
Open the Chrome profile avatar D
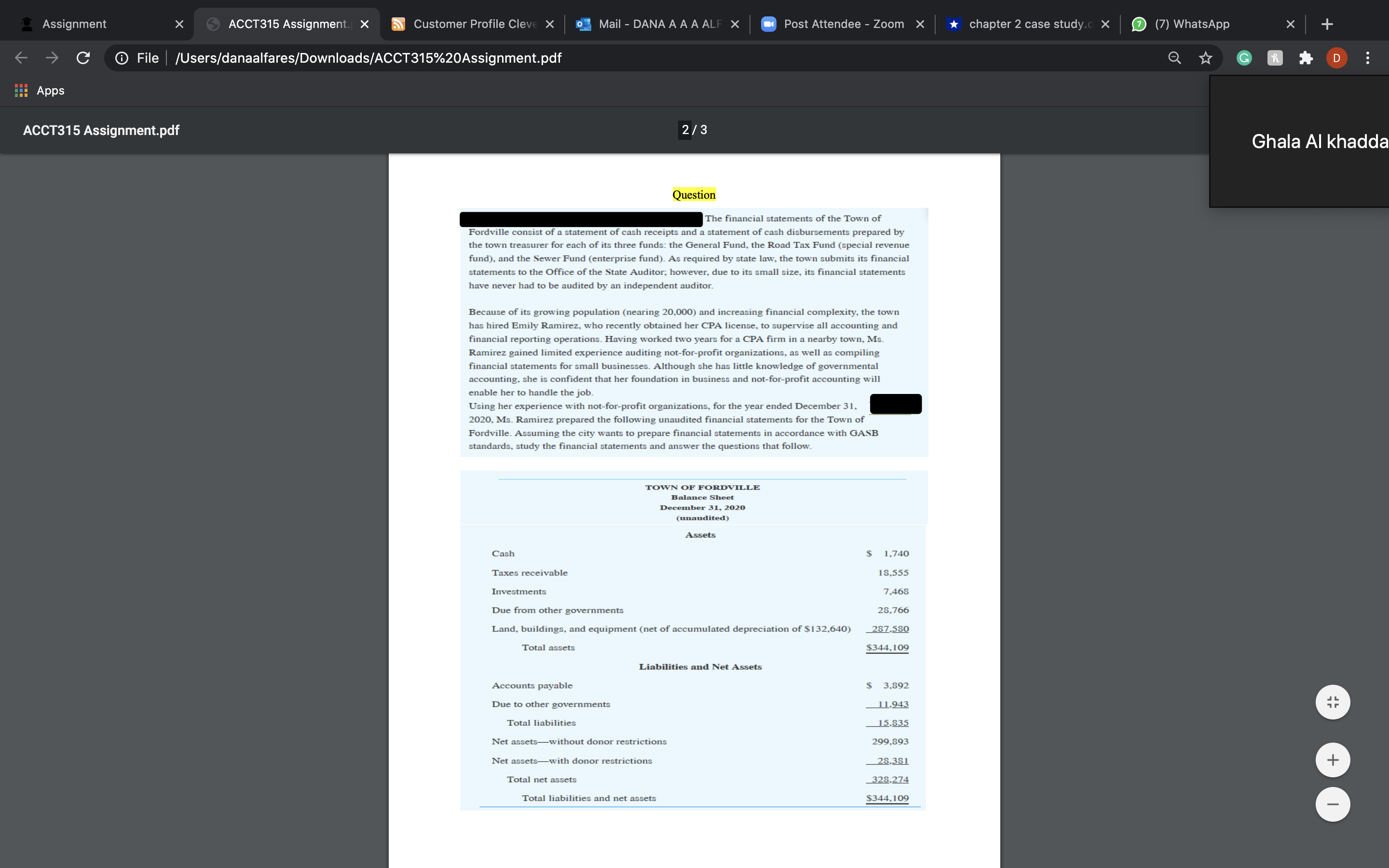(1336, 57)
